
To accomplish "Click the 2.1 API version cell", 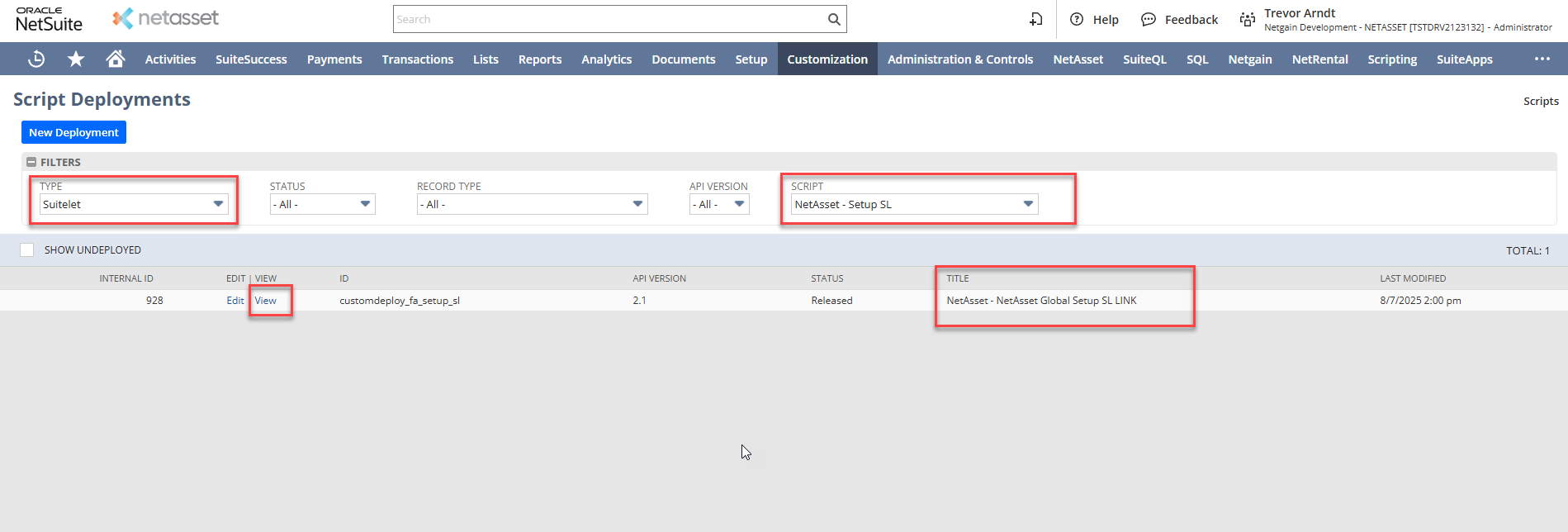I will click(x=640, y=301).
